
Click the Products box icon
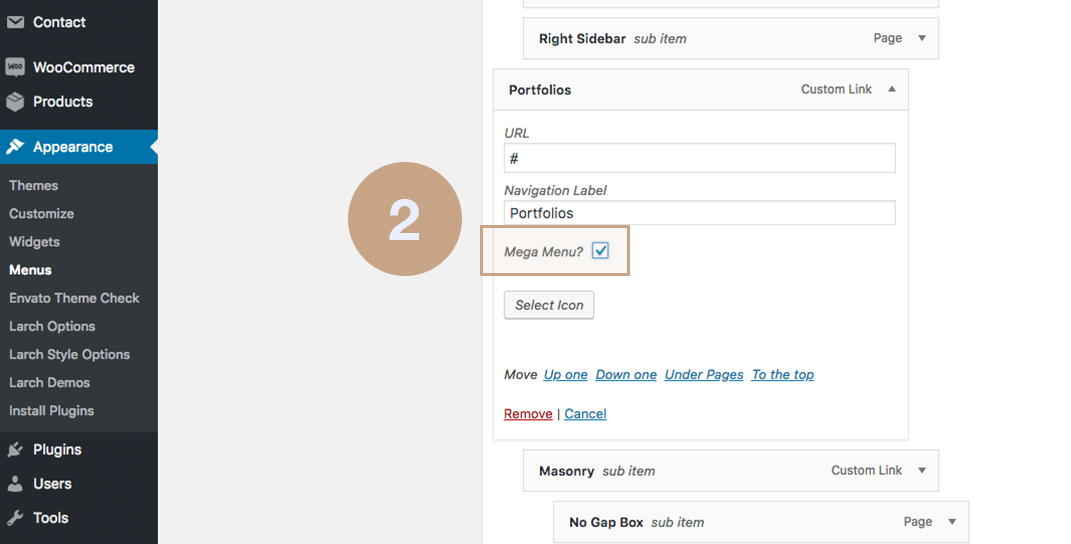pos(15,101)
